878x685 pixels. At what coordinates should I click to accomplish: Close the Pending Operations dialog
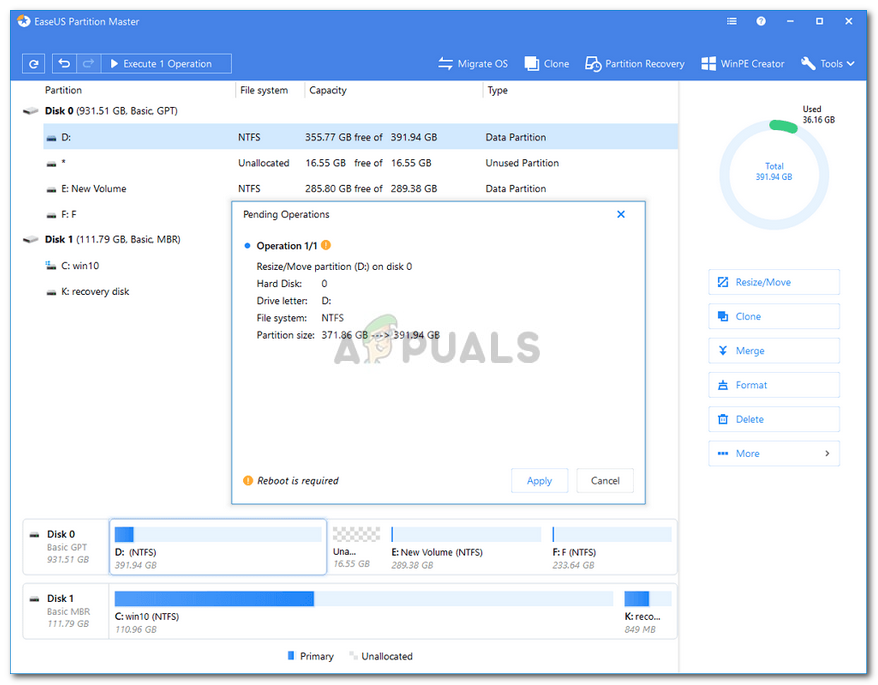click(621, 214)
